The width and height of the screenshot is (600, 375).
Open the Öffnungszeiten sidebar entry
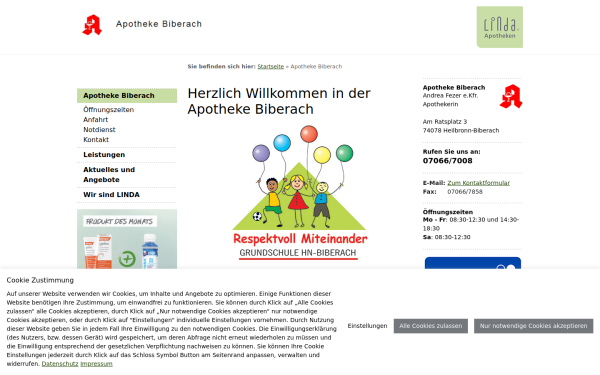click(109, 110)
